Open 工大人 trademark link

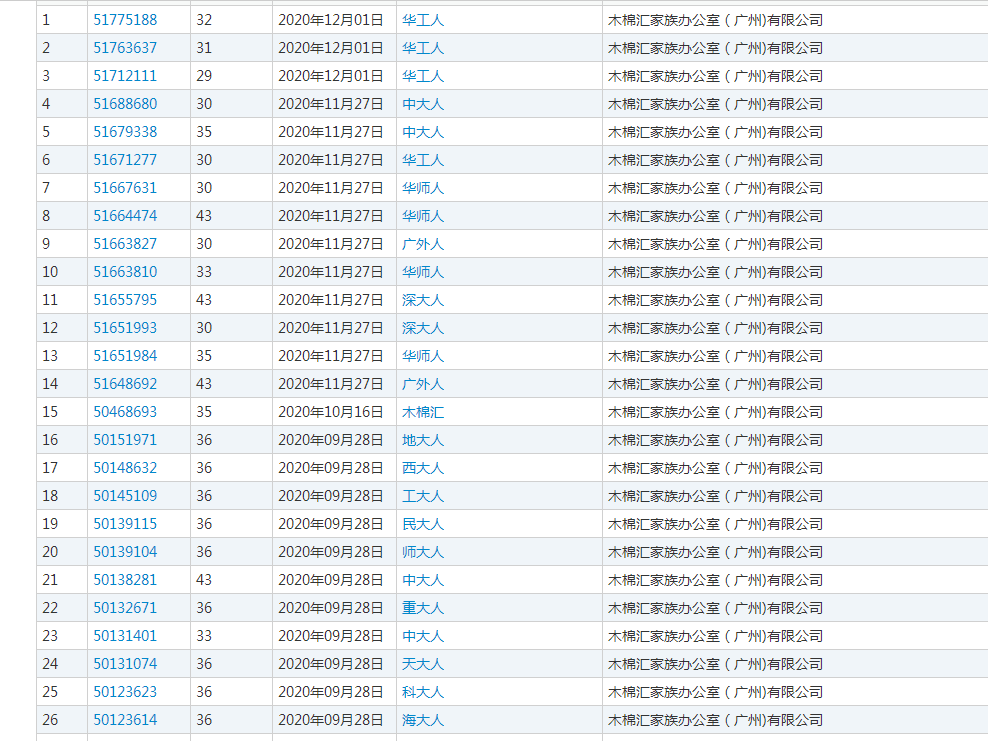[423, 496]
